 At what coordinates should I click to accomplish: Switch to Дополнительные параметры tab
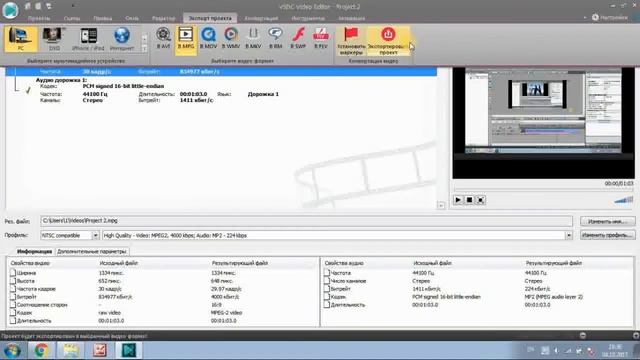coord(92,251)
